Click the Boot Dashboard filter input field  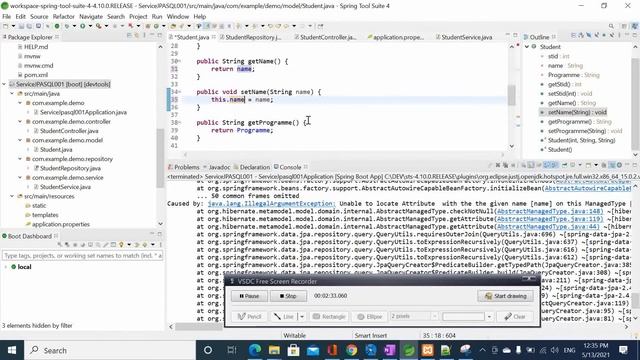point(83,256)
